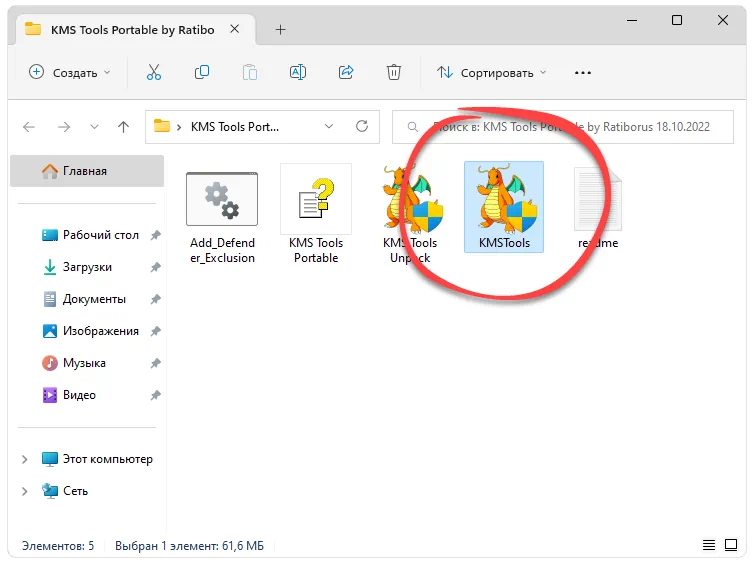Viewport: 752px width, 565px height.
Task: Unpin Музыка from quick access
Action: 155,363
